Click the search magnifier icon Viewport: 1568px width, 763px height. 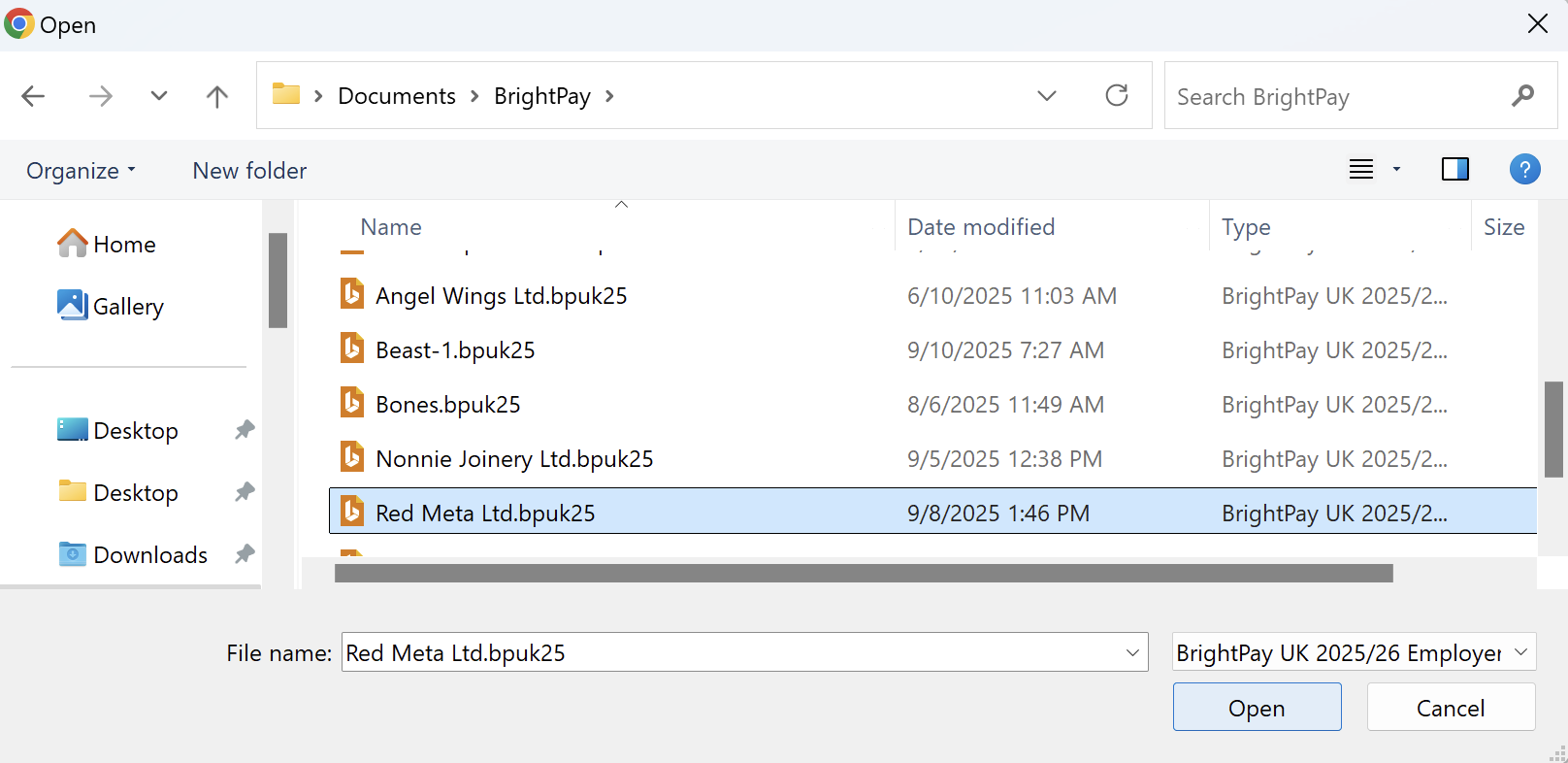pos(1522,96)
